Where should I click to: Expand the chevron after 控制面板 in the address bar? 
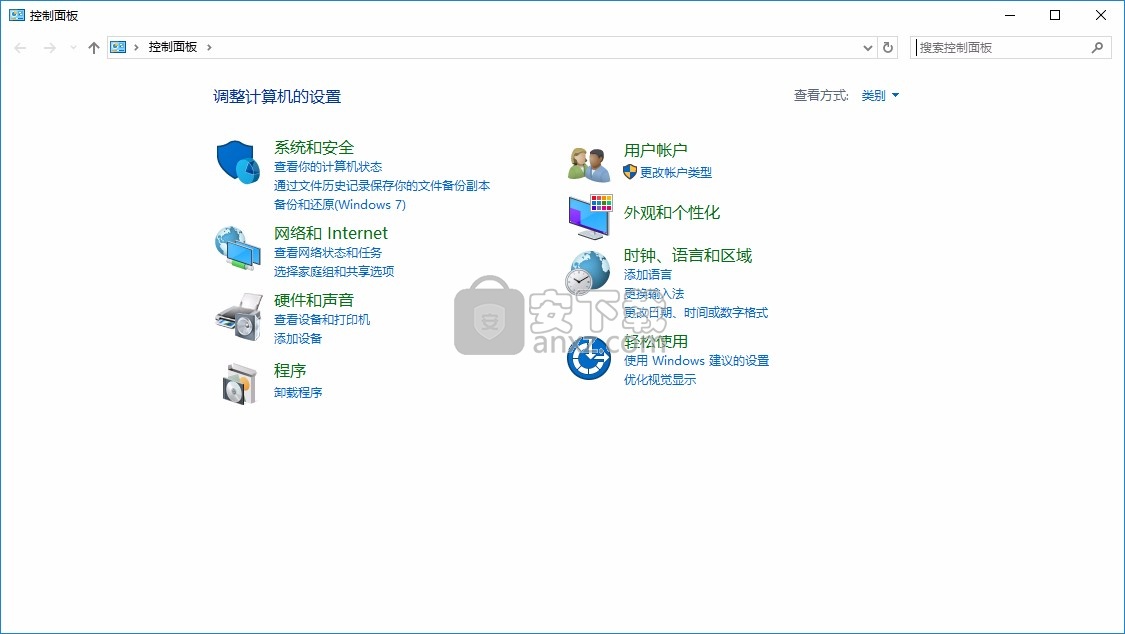click(209, 47)
